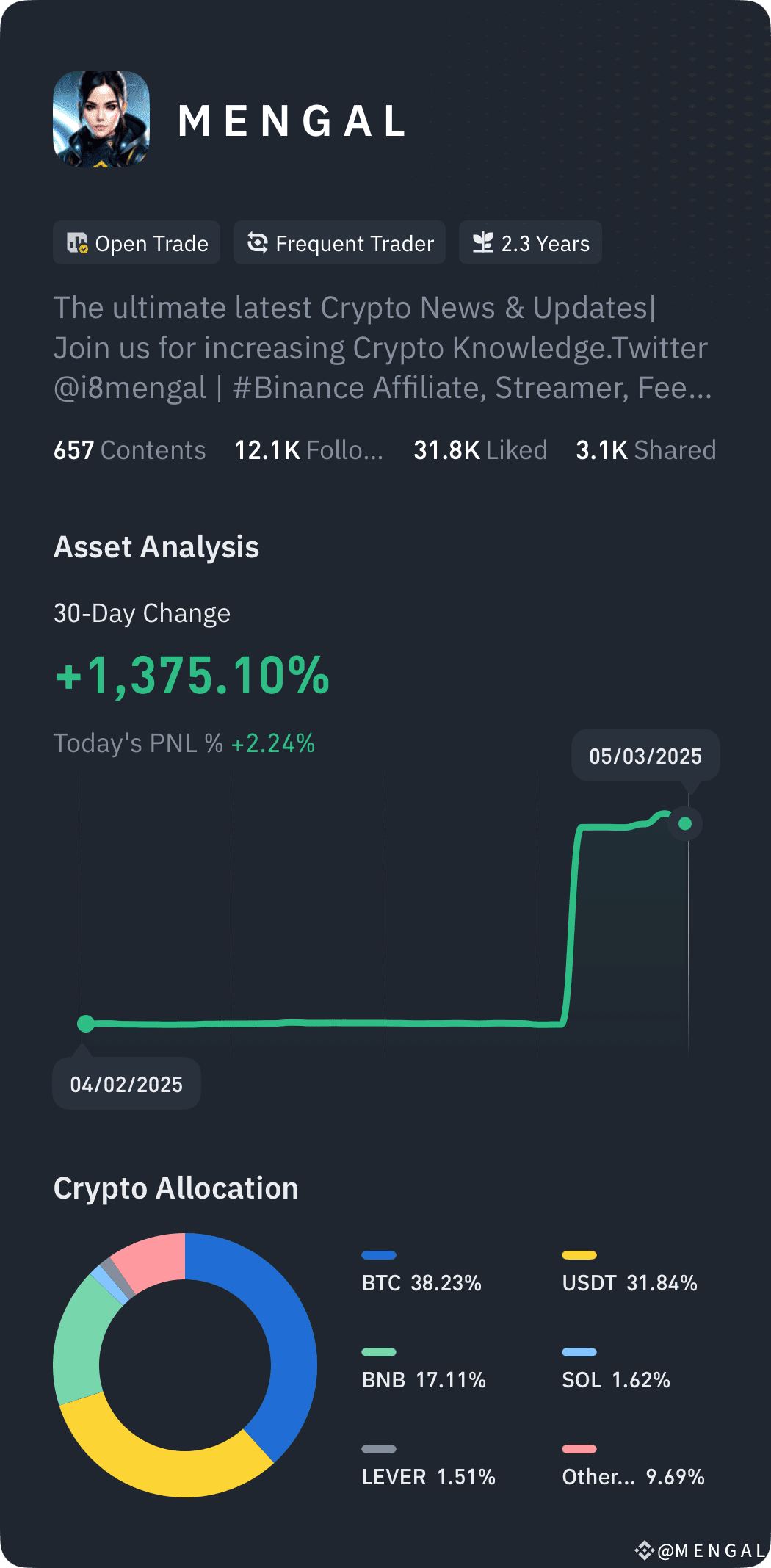Open the Crypto Allocation section

pyautogui.click(x=175, y=1187)
